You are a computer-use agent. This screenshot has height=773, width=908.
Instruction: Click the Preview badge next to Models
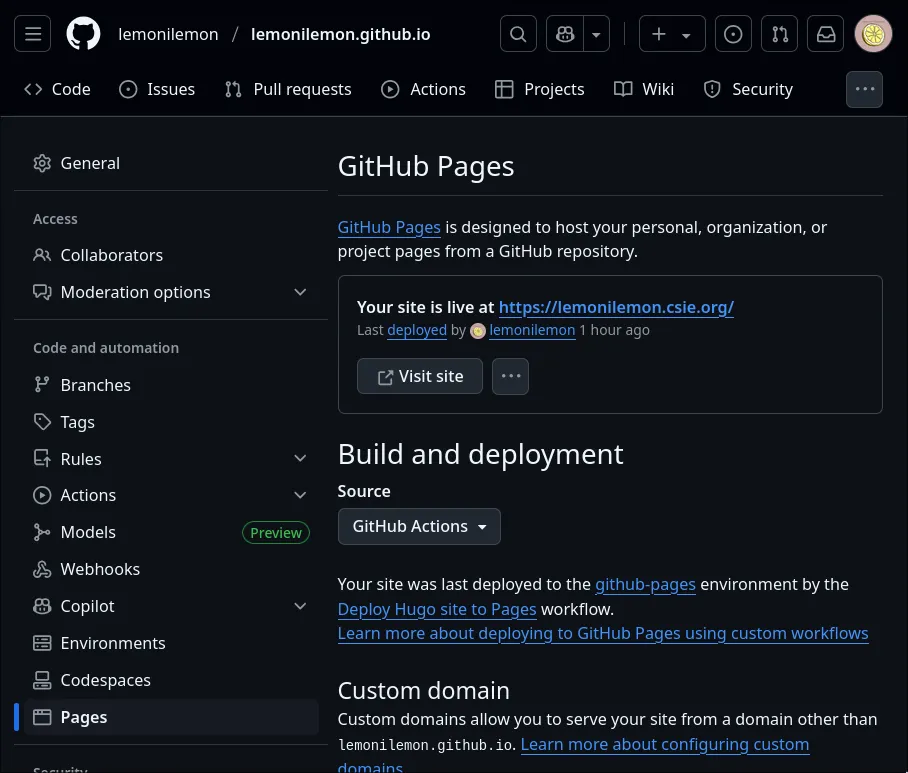(x=276, y=533)
